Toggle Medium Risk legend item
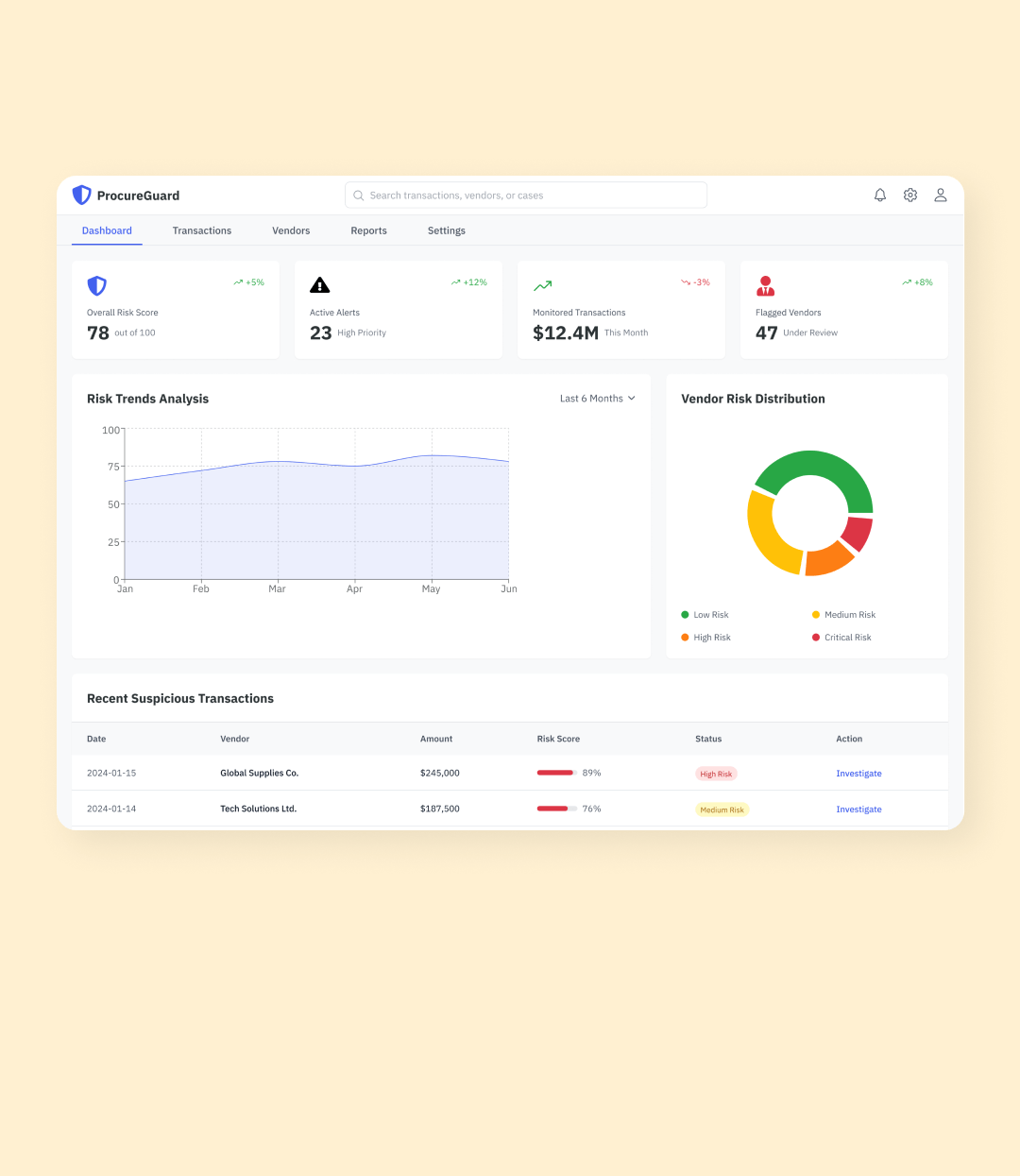Viewport: 1020px width, 1176px height. point(843,615)
